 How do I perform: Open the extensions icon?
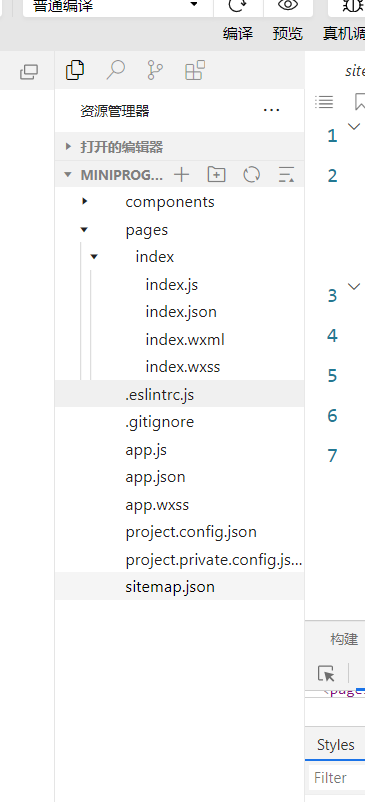click(x=195, y=70)
